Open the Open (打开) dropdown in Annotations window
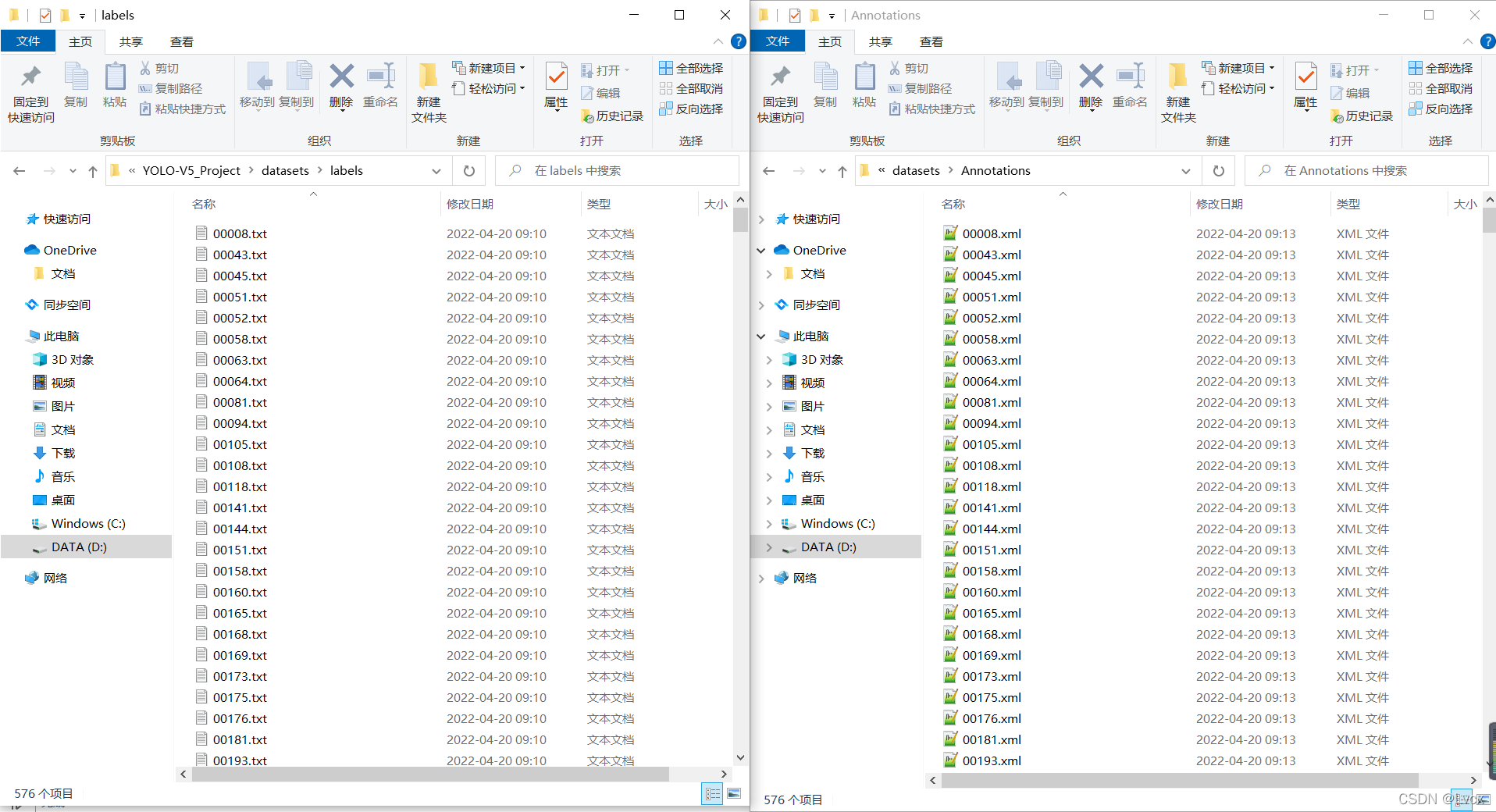 coord(1355,70)
